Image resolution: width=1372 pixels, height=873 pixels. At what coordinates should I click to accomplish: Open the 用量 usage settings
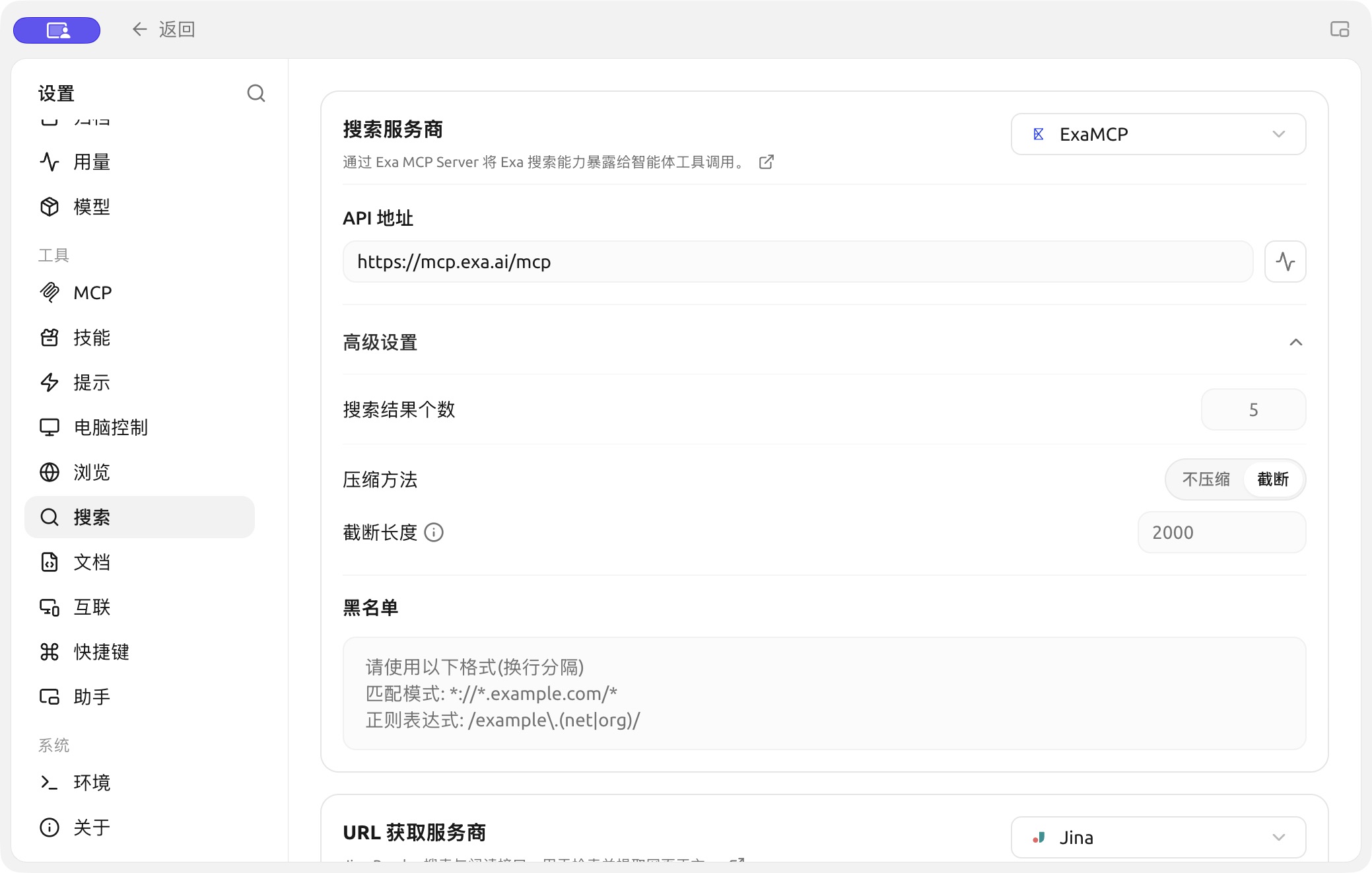click(139, 162)
